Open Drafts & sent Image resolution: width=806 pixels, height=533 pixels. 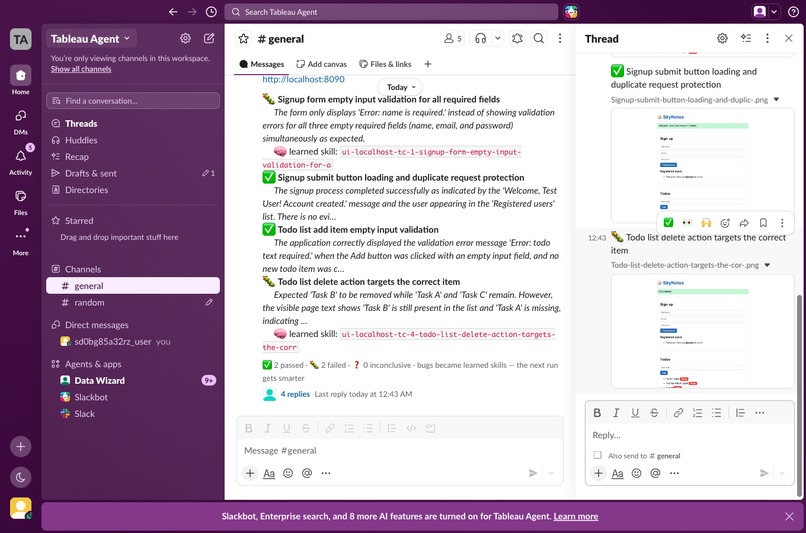pyautogui.click(x=133, y=173)
